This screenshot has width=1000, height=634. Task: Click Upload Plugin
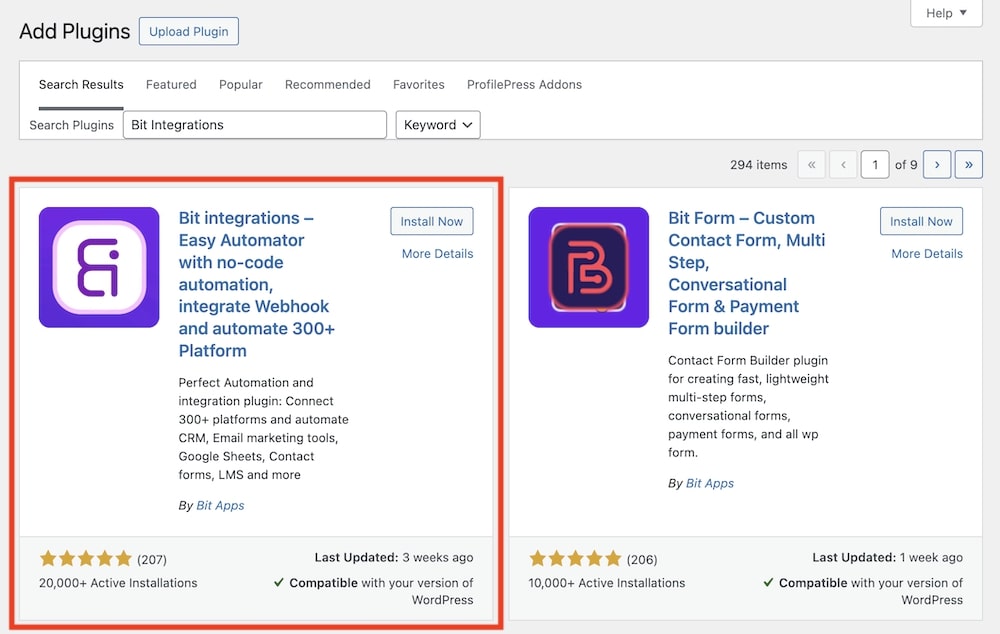click(188, 31)
